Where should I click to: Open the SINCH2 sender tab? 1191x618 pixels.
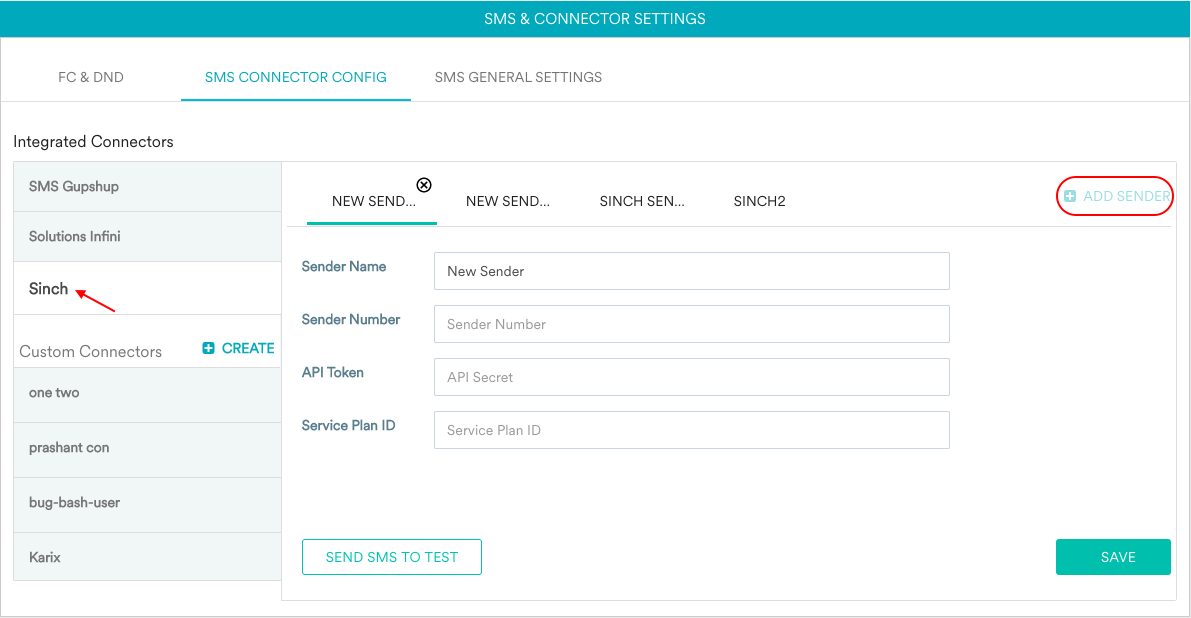760,201
